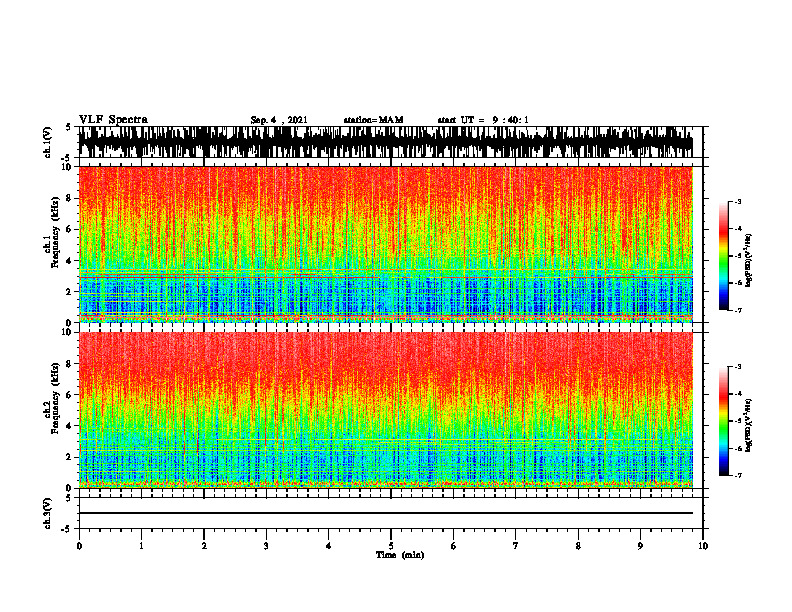
Task: Click time axis tick label "2"
Action: coord(204,546)
